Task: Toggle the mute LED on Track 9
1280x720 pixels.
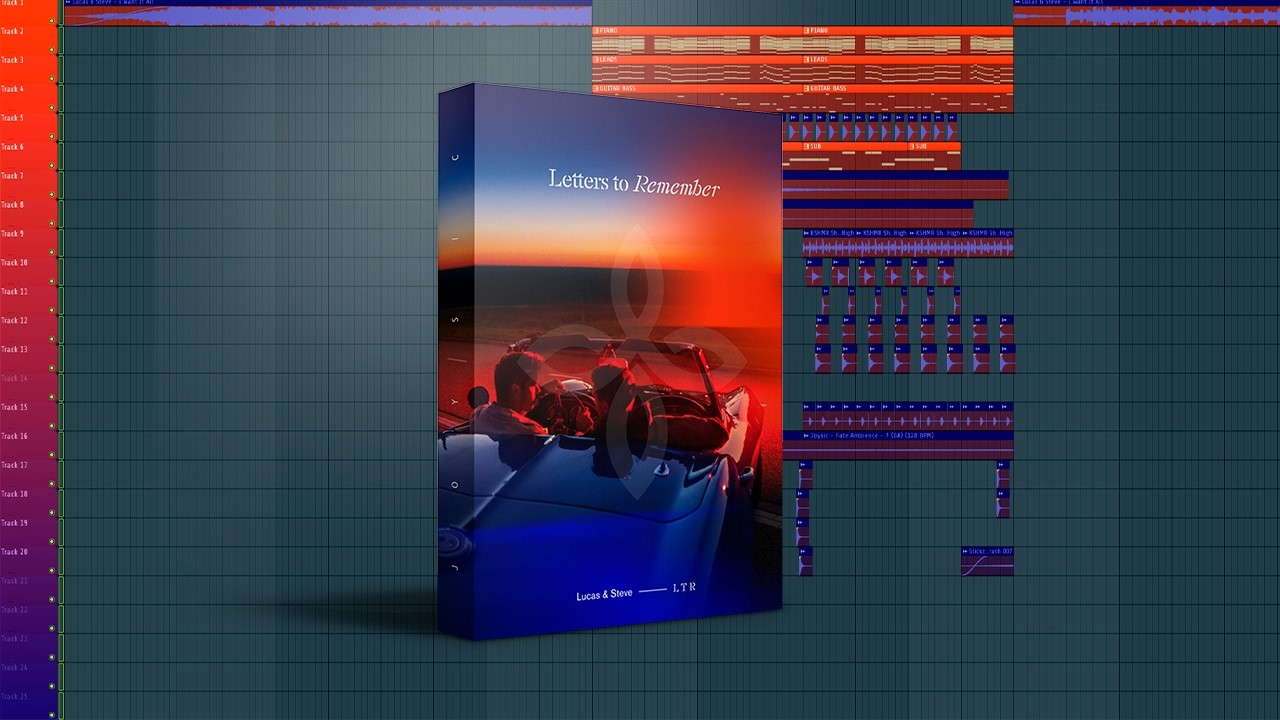Action: (x=52, y=252)
